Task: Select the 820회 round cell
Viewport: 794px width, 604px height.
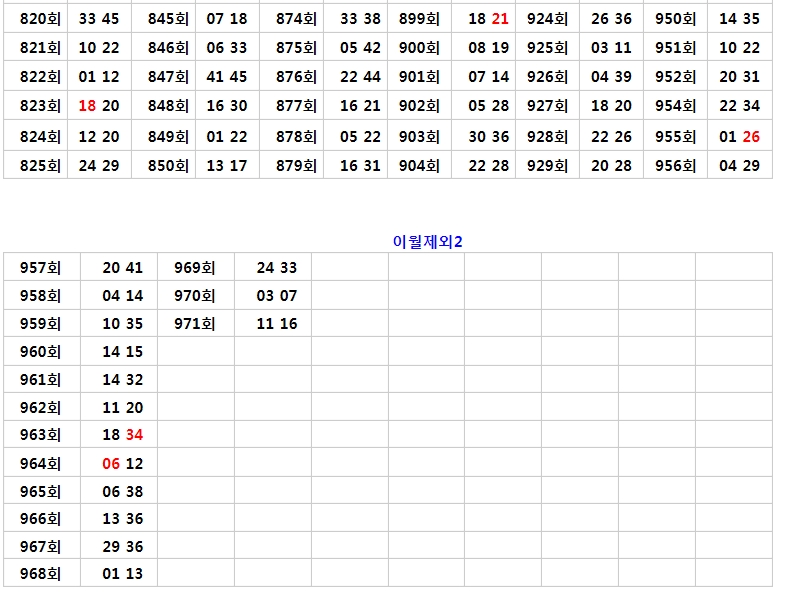Action: point(40,18)
